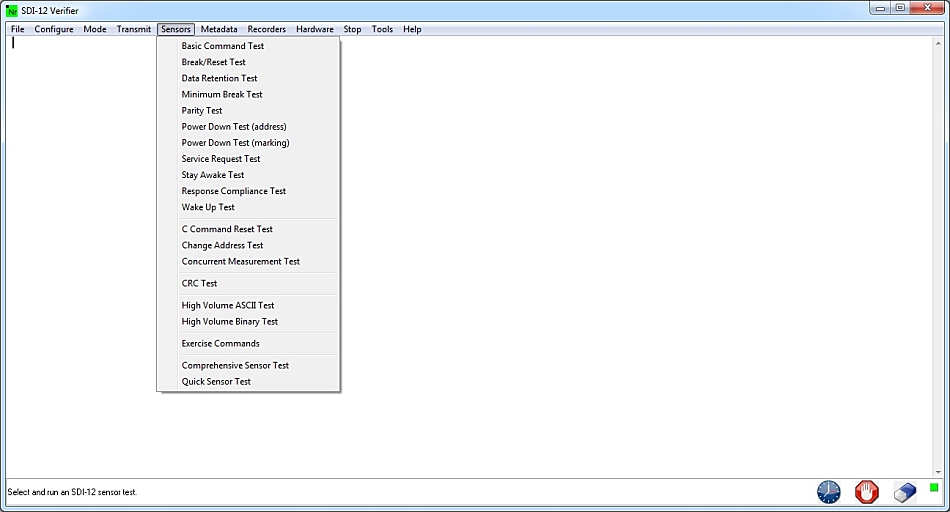Open the Transmit menu
The width and height of the screenshot is (950, 512).
[133, 29]
